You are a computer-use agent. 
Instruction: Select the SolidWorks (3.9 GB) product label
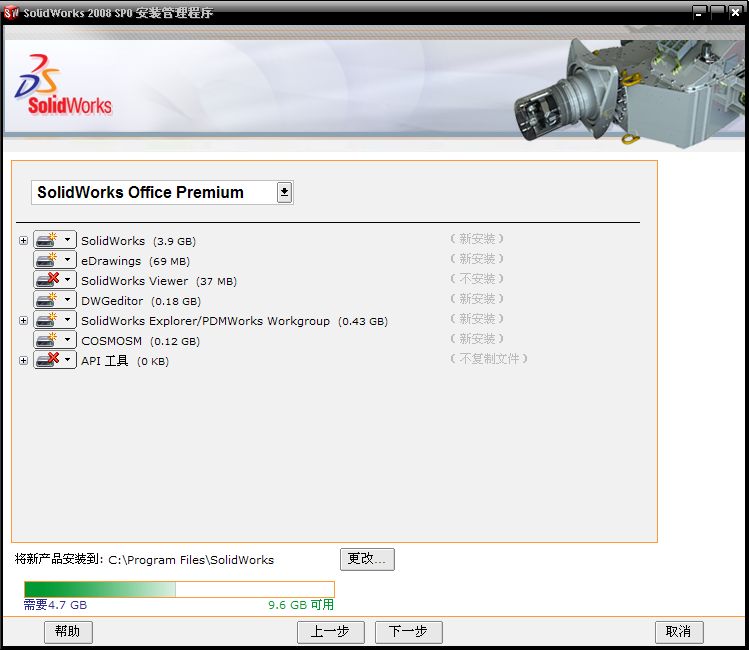tap(139, 241)
